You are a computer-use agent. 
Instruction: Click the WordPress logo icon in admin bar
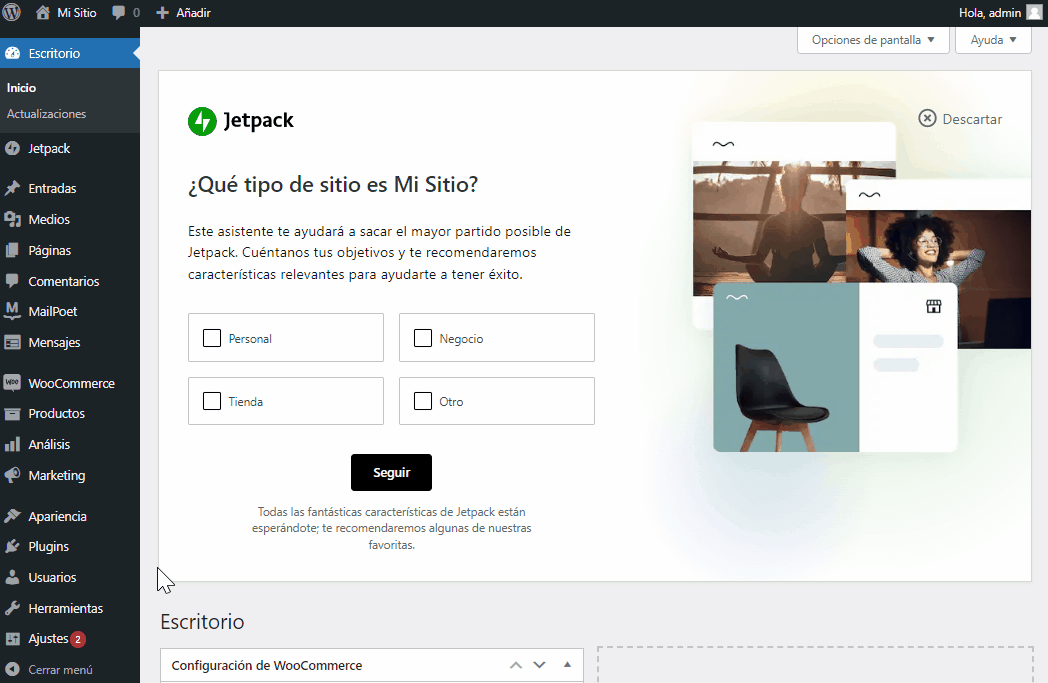pyautogui.click(x=12, y=12)
